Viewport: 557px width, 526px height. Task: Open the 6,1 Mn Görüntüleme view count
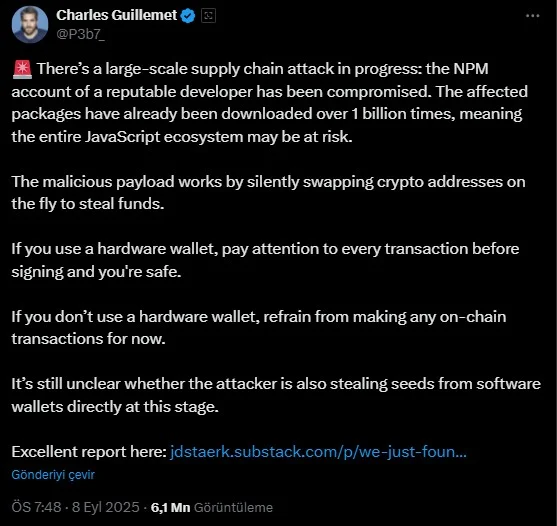[212, 507]
